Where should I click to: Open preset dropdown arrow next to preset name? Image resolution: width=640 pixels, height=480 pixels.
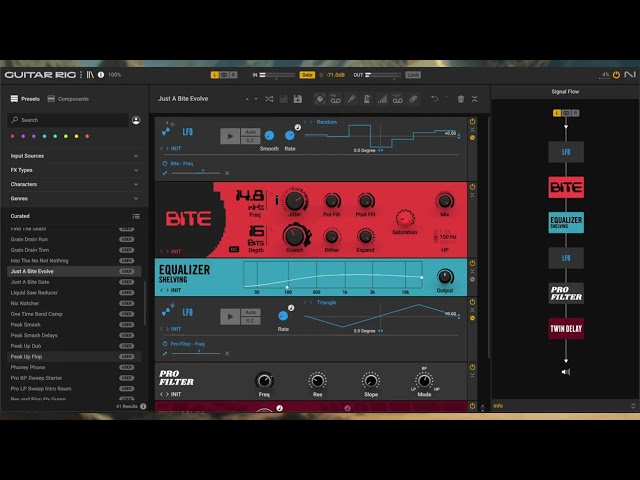pyautogui.click(x=256, y=99)
